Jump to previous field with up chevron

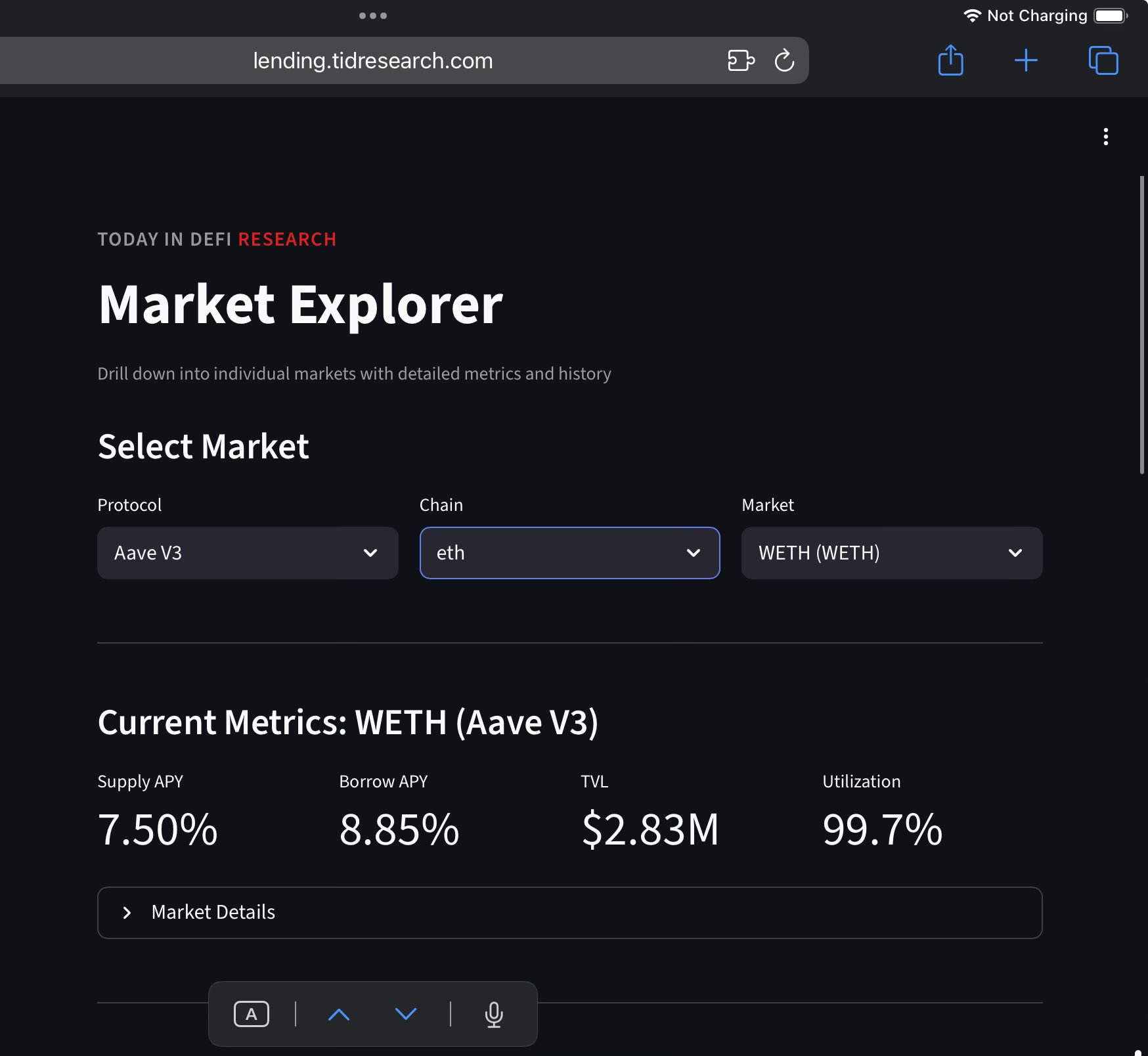click(x=339, y=1014)
